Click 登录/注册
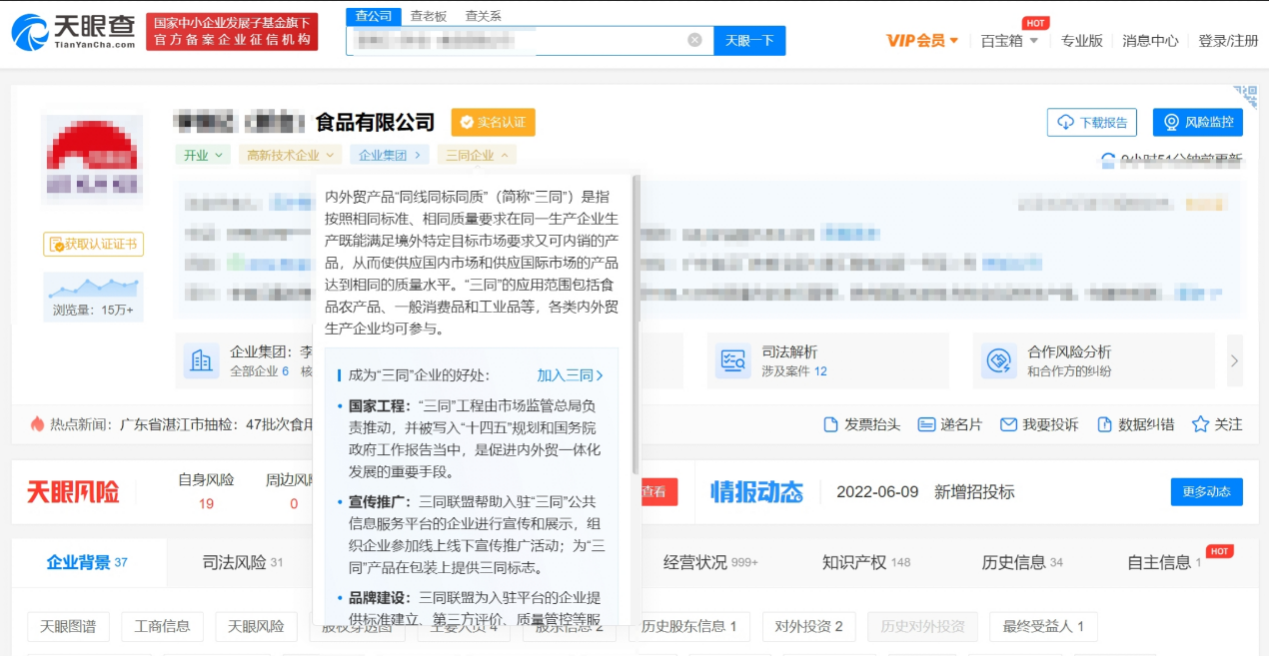Screen dimensions: 1269x656 click(x=1228, y=41)
